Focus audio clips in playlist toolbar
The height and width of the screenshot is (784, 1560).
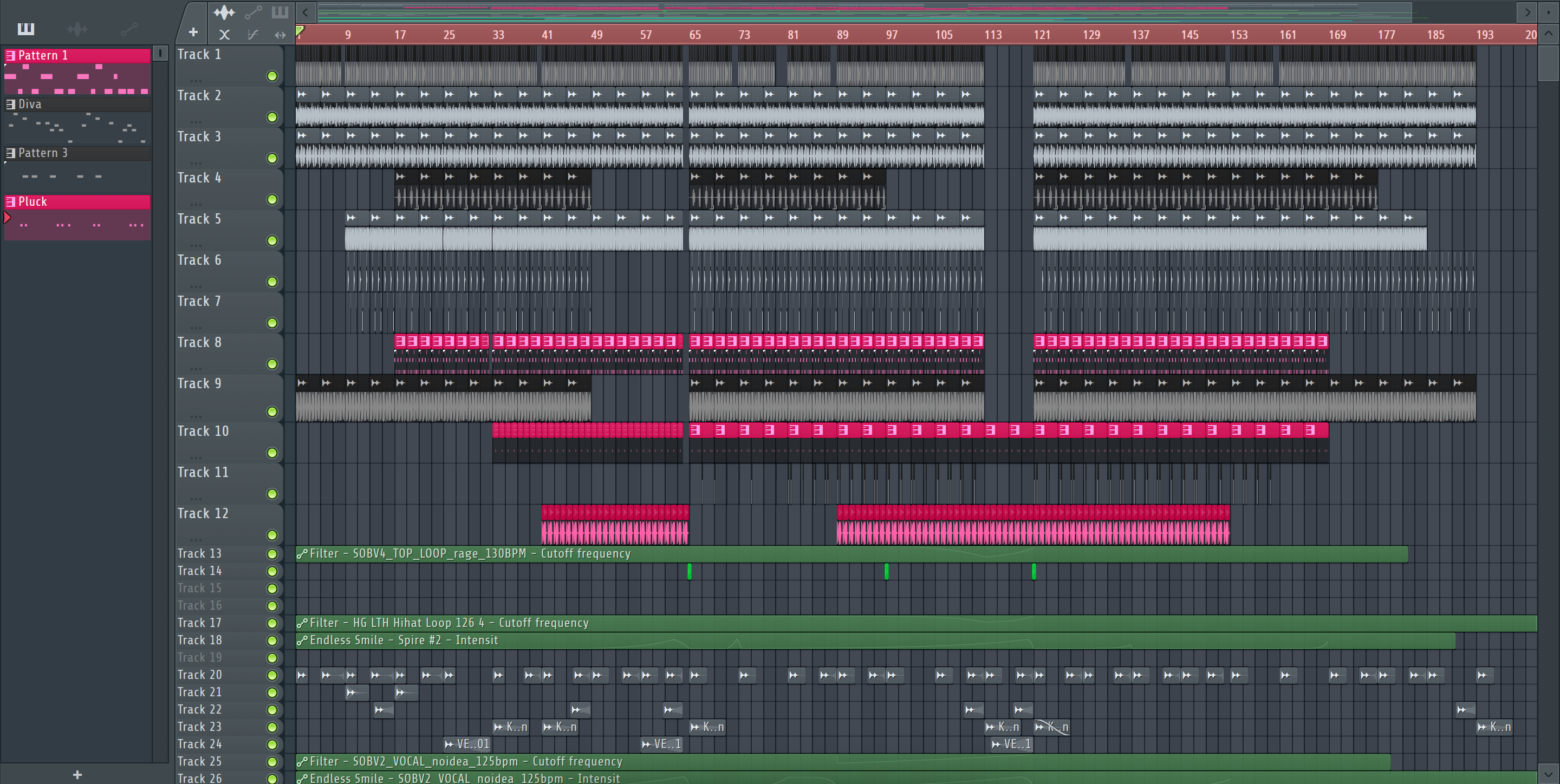click(x=224, y=12)
